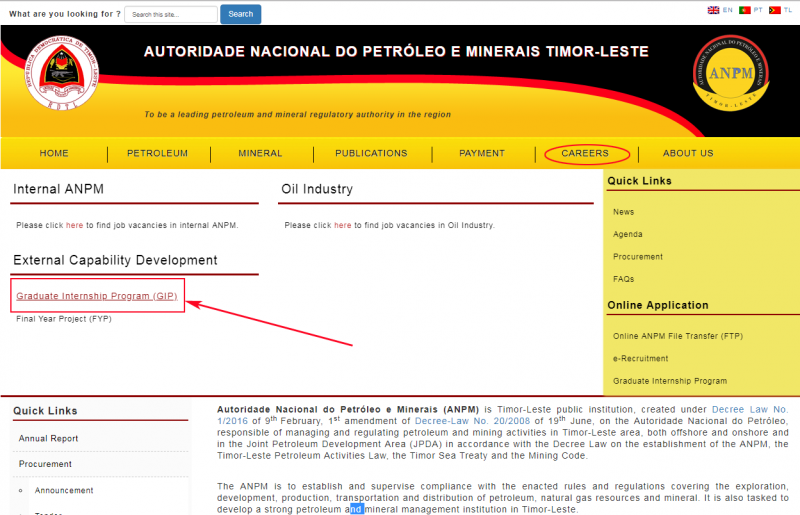Open Graduate Internship Program under Online Application

coord(670,381)
